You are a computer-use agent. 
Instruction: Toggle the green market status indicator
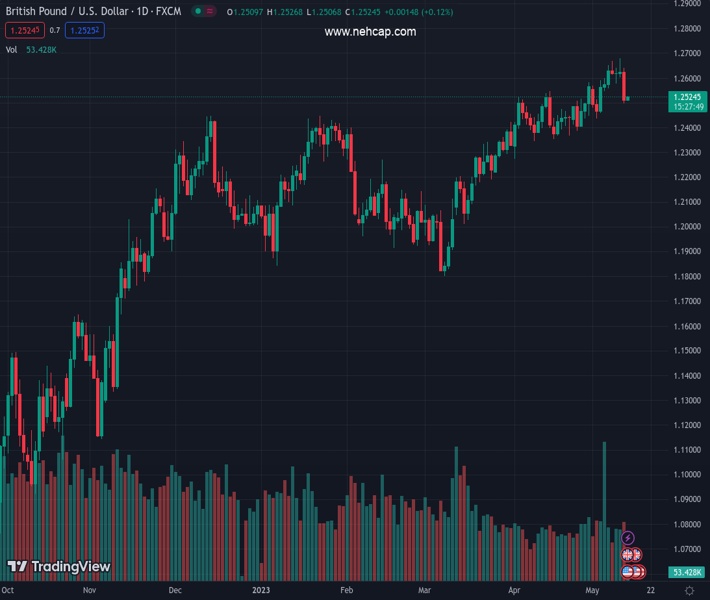click(198, 12)
